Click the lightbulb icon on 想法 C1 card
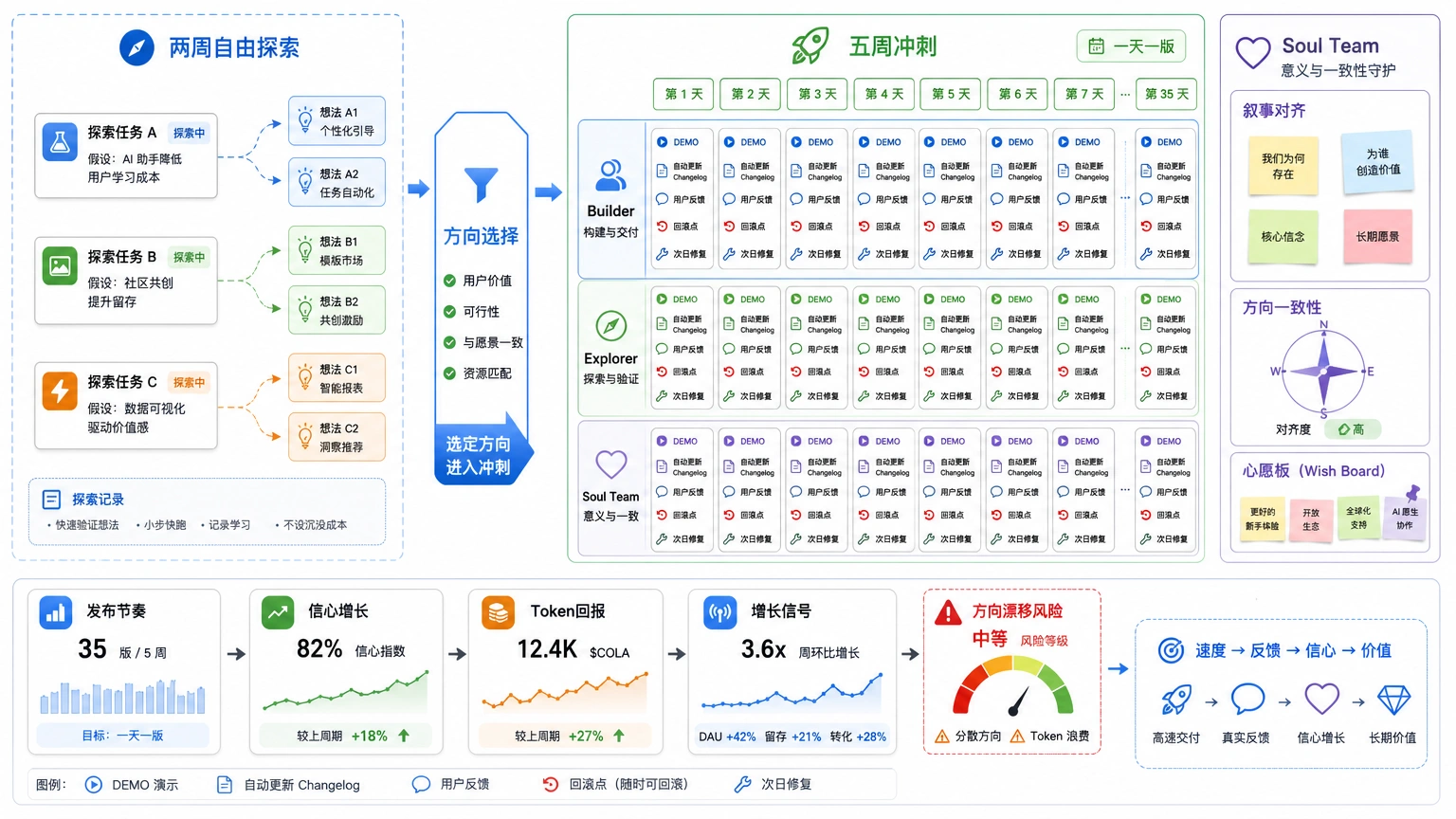Screen dimensions: 1456x819 [305, 377]
